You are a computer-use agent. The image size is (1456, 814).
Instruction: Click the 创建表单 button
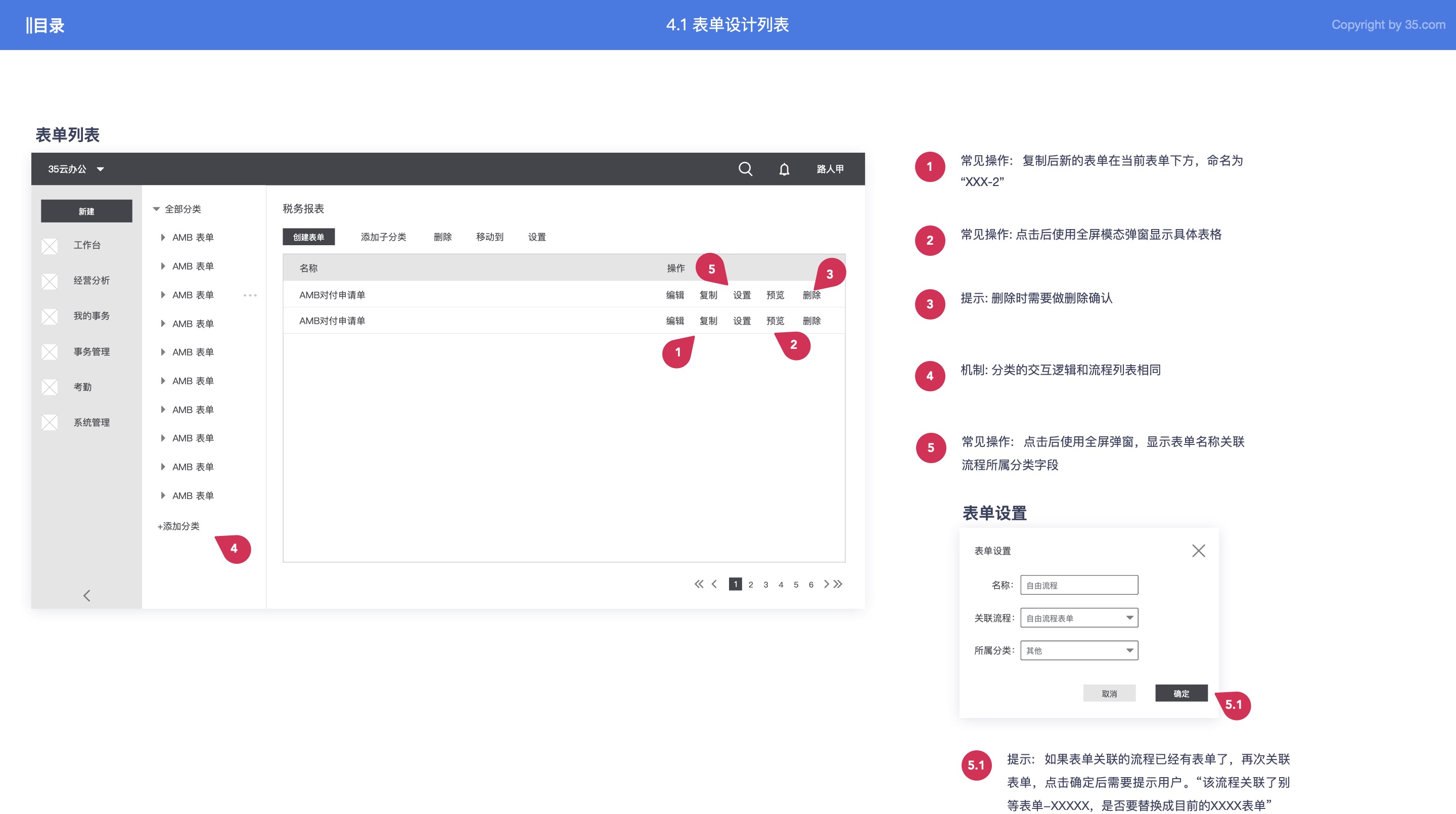[x=308, y=237]
